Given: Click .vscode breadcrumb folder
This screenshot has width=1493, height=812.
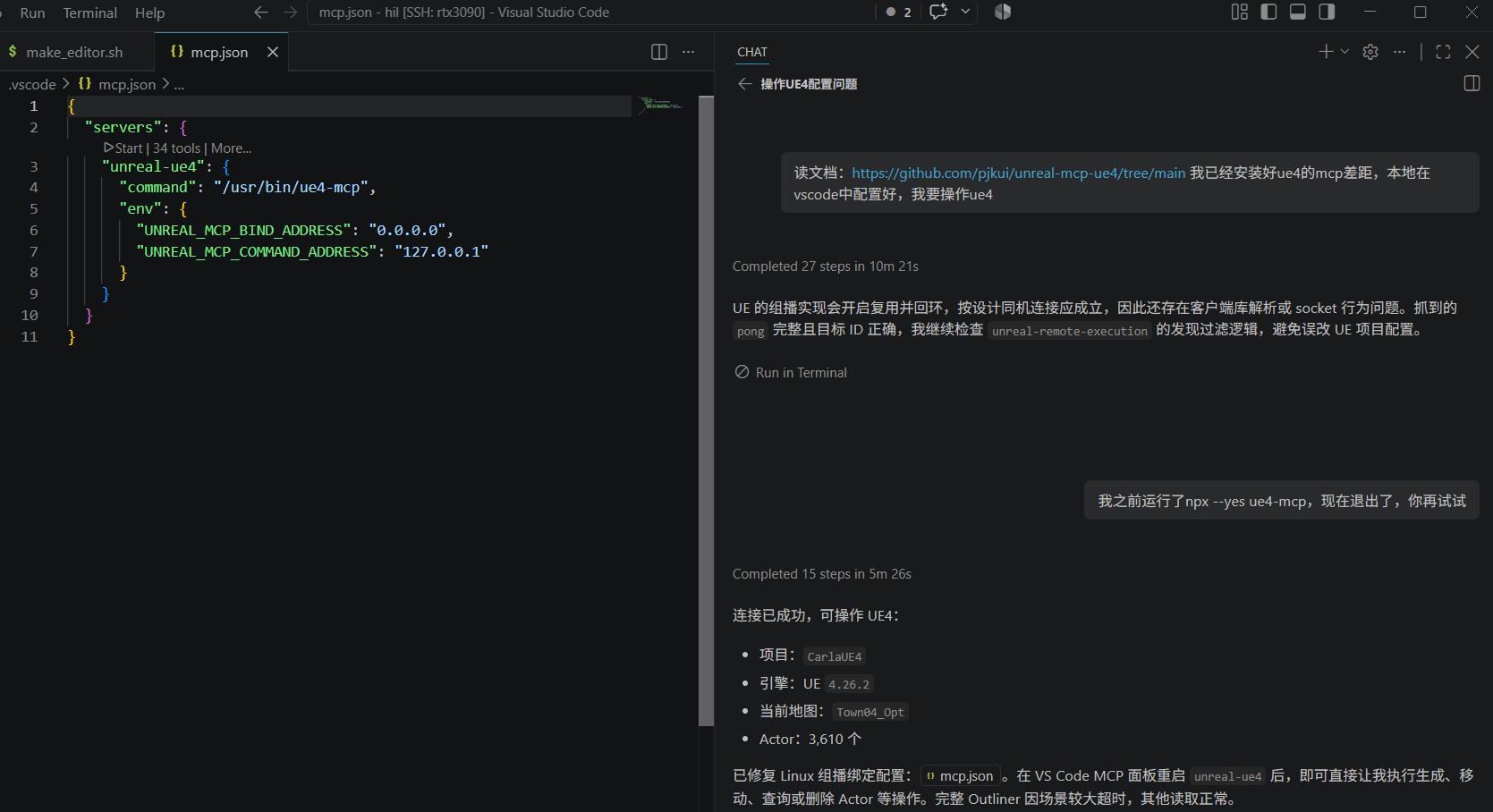Looking at the screenshot, I should tap(32, 84).
